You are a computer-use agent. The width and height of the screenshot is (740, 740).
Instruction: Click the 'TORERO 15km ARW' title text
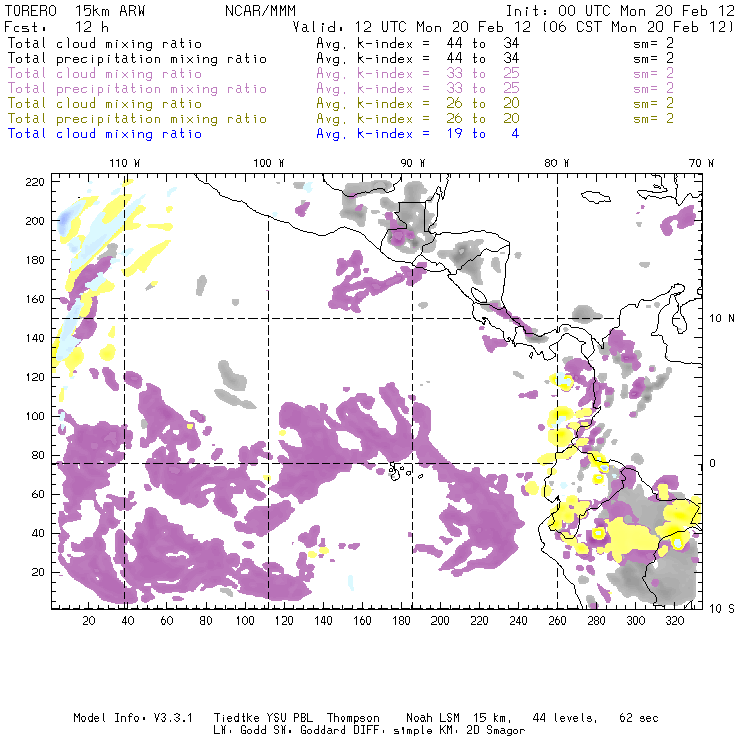(75, 11)
